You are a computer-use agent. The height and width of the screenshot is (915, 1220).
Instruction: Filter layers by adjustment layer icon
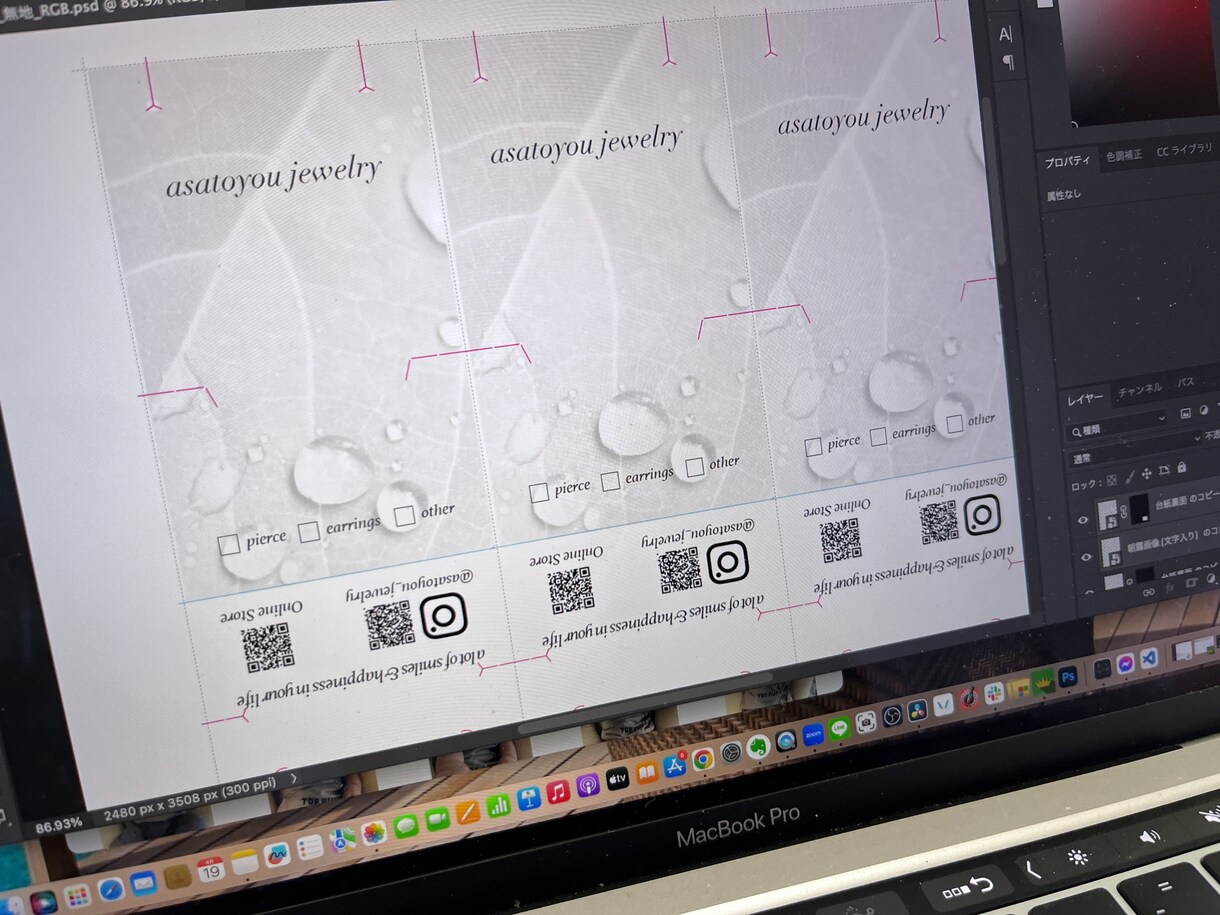pos(1204,409)
